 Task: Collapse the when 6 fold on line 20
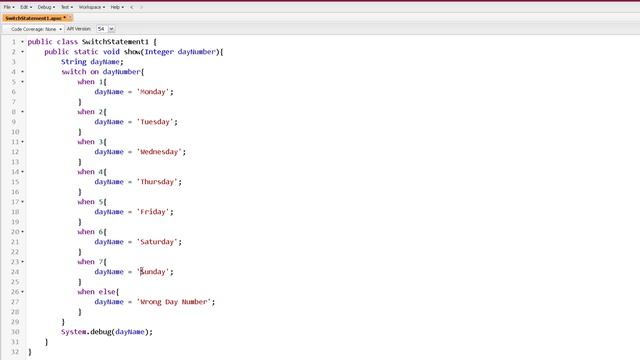(22, 232)
